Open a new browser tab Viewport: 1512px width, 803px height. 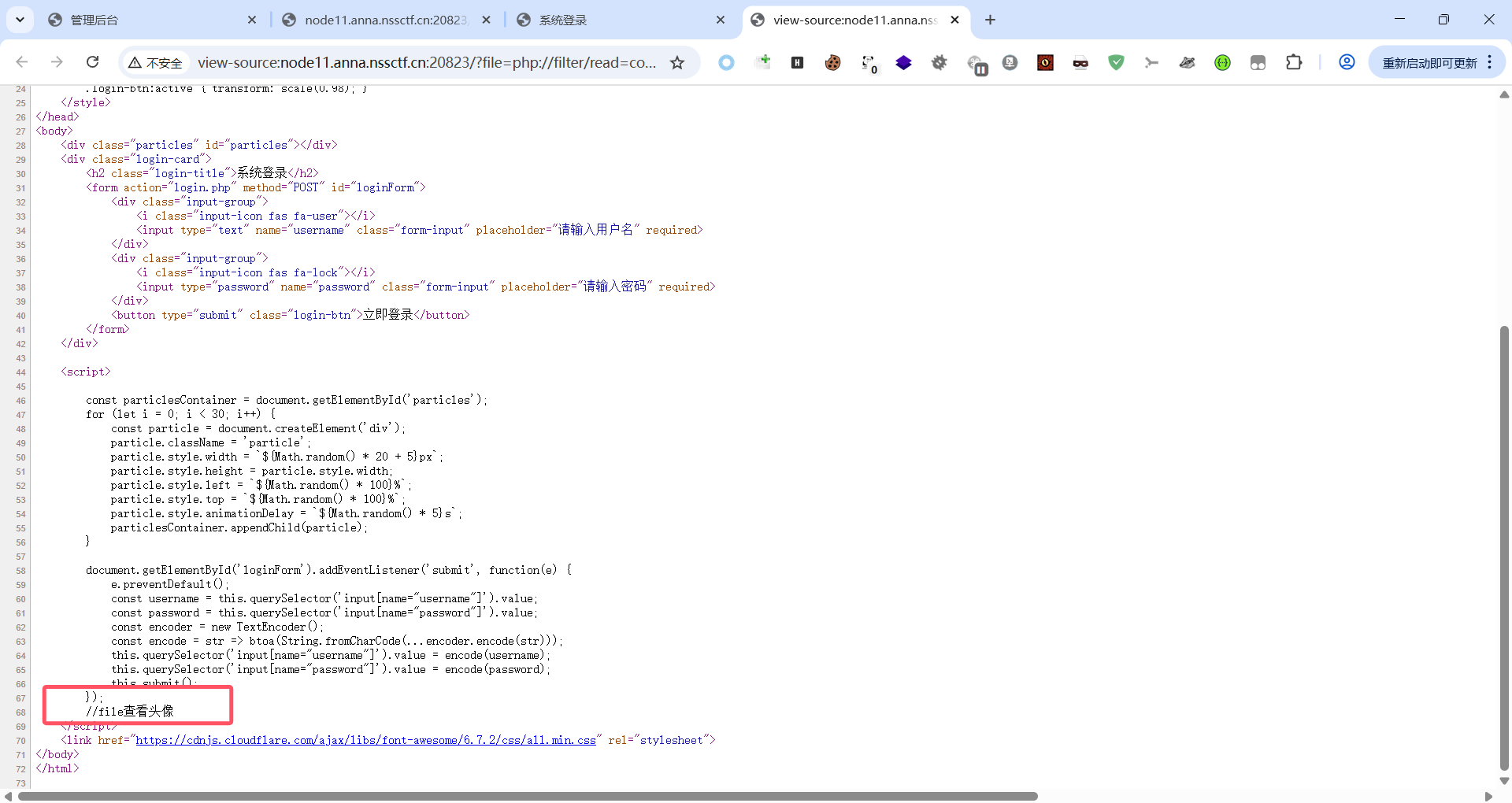click(x=990, y=20)
